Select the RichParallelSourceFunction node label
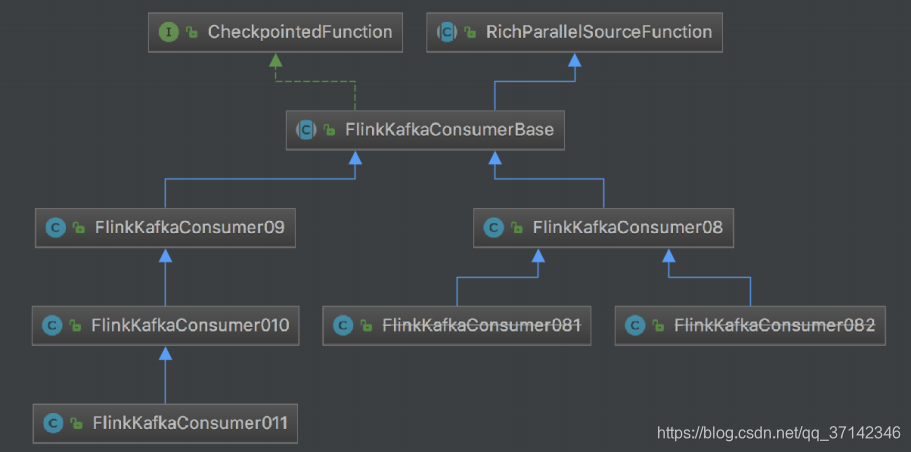The width and height of the screenshot is (911, 452). point(599,32)
